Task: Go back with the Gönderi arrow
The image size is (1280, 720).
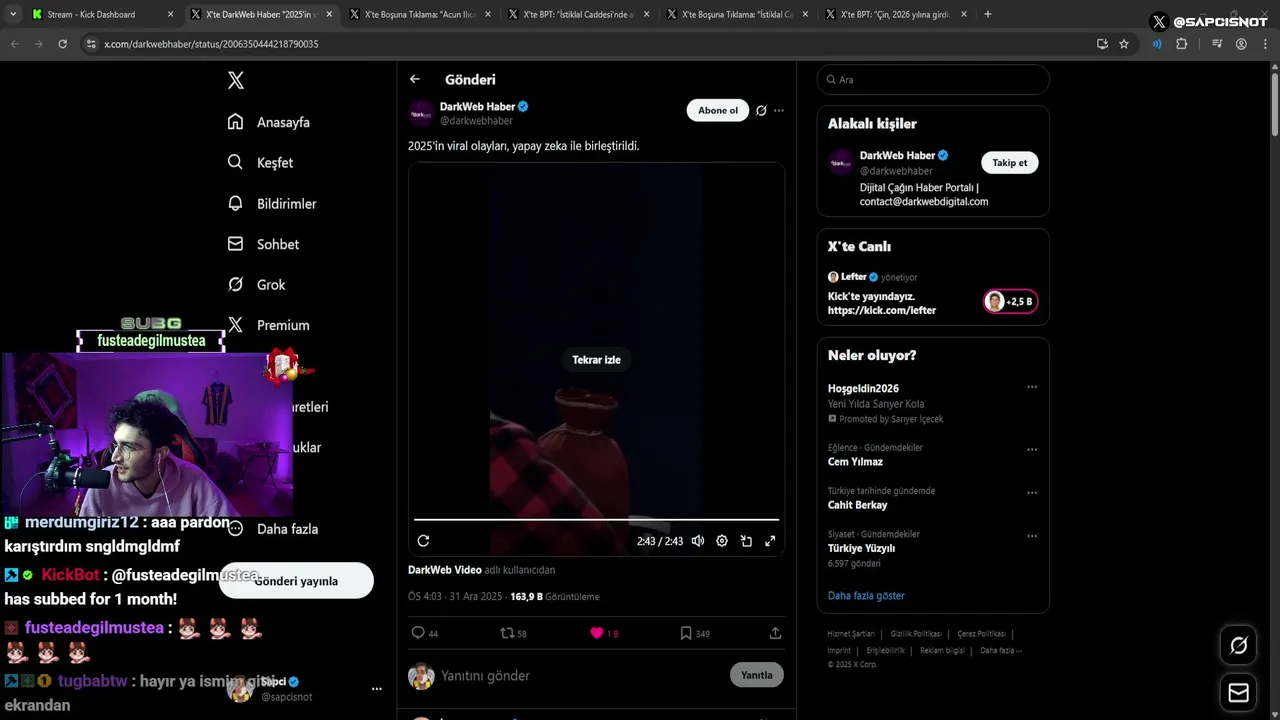Action: click(x=414, y=79)
